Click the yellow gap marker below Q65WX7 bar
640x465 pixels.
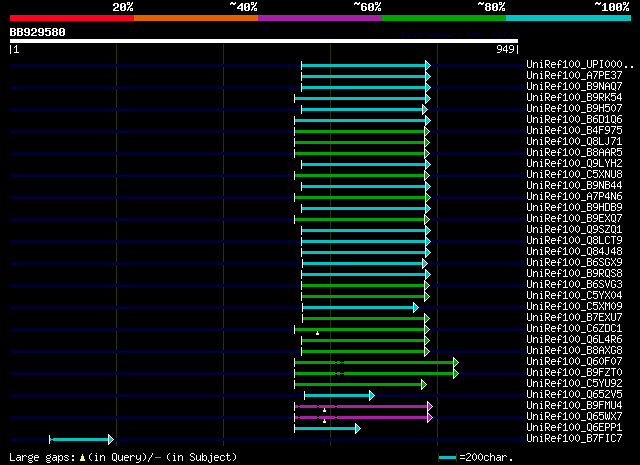tap(324, 421)
